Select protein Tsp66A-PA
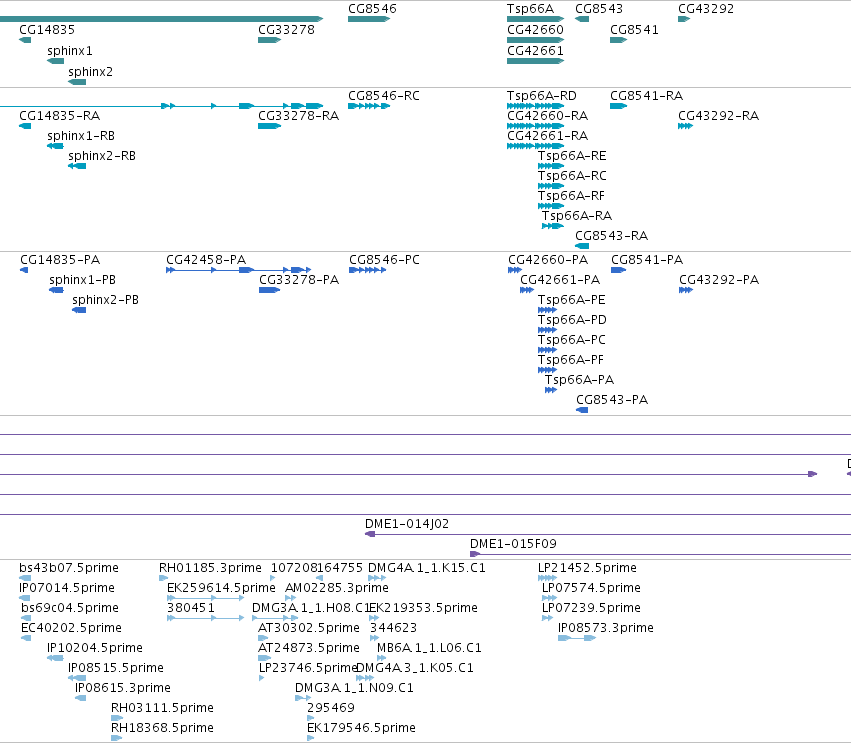851x743 pixels. (551, 390)
